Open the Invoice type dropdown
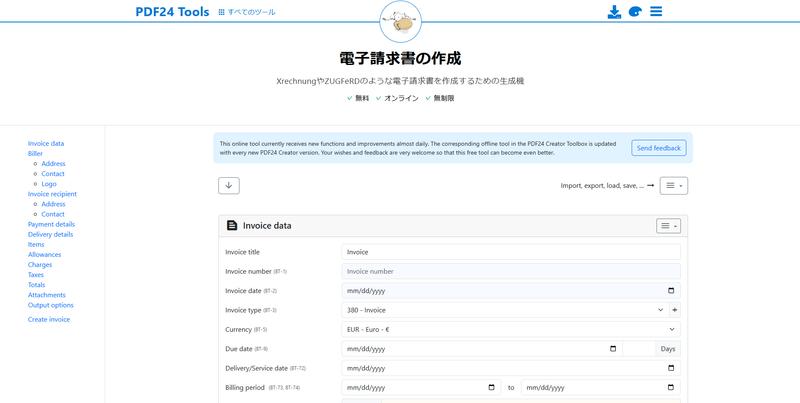This screenshot has width=800, height=403. (x=505, y=310)
